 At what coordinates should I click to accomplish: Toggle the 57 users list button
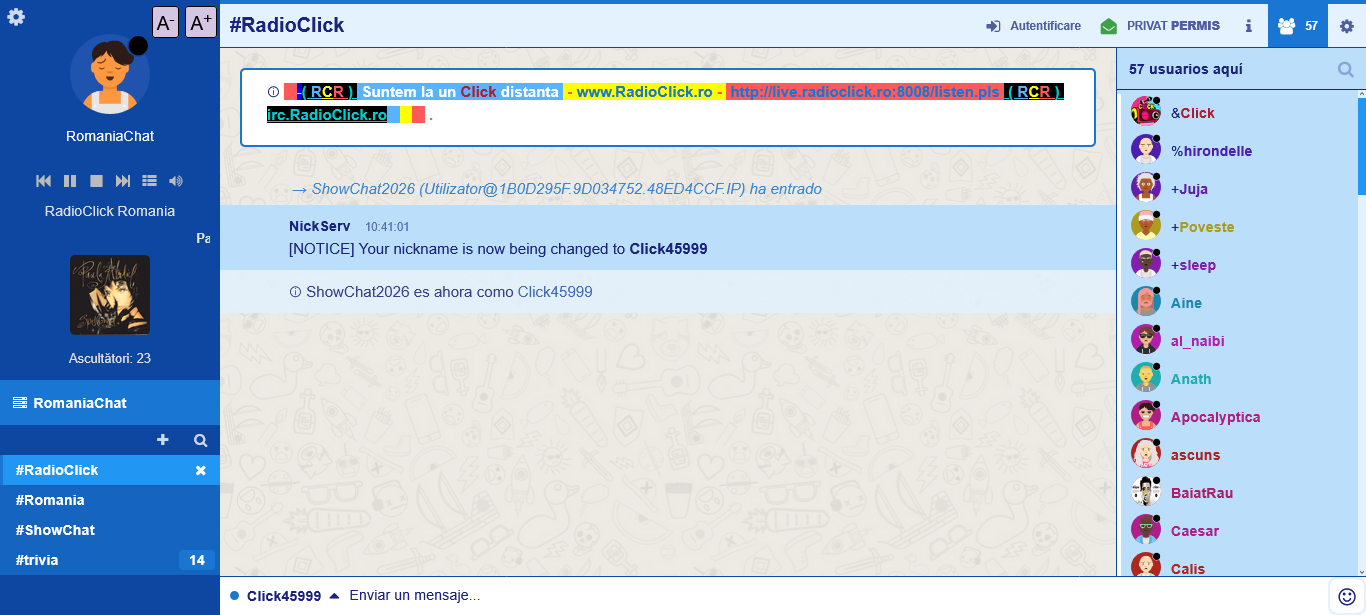(x=1298, y=26)
